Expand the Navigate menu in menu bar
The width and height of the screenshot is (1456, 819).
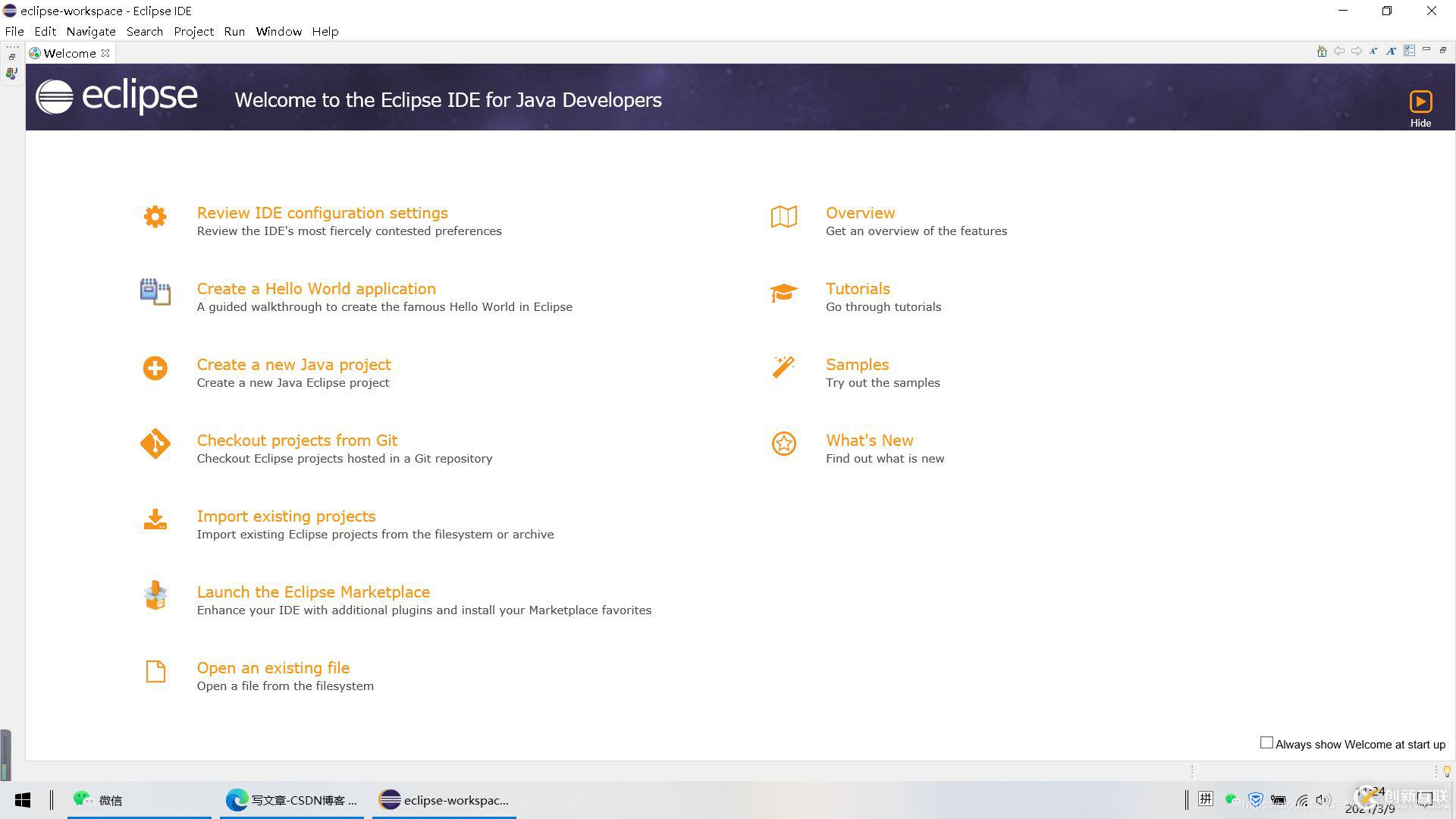coord(92,31)
